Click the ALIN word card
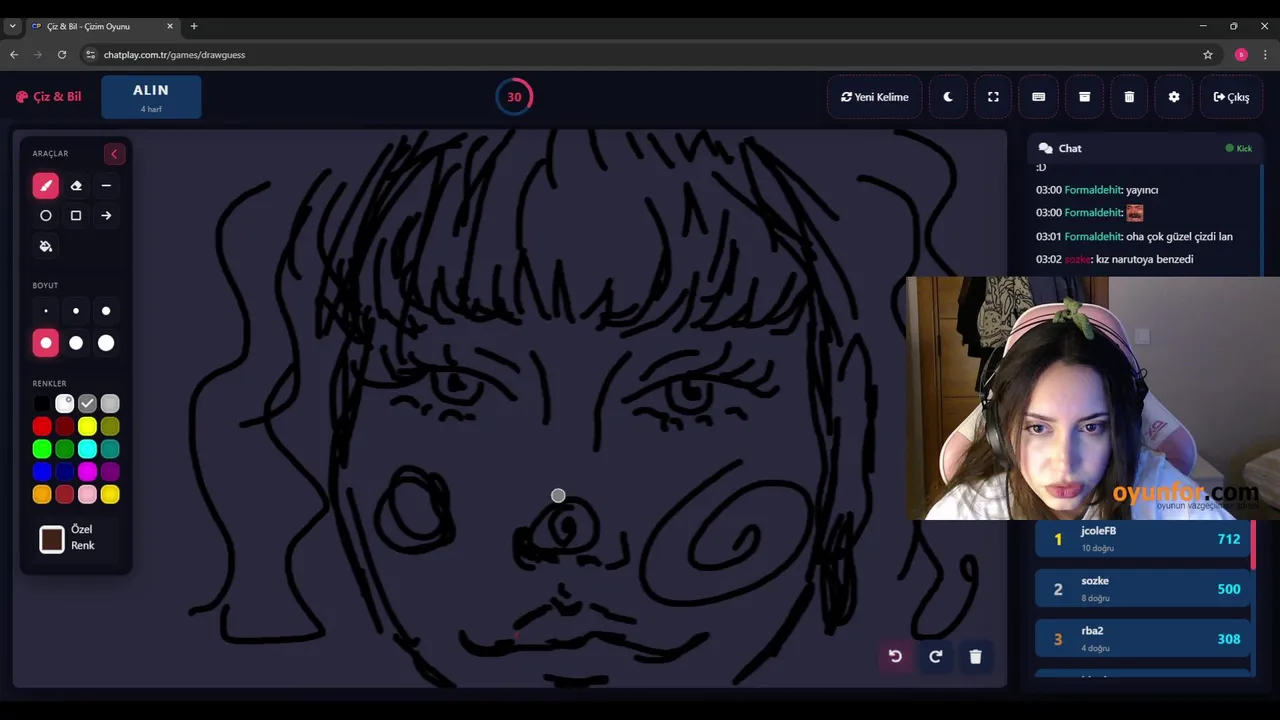The image size is (1280, 720). (x=151, y=97)
